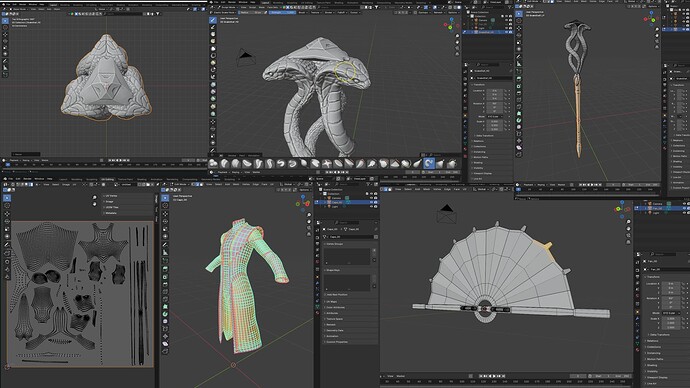Image resolution: width=690 pixels, height=388 pixels.
Task: Select the Rip Region tool in the UV editor
Action: [7, 253]
